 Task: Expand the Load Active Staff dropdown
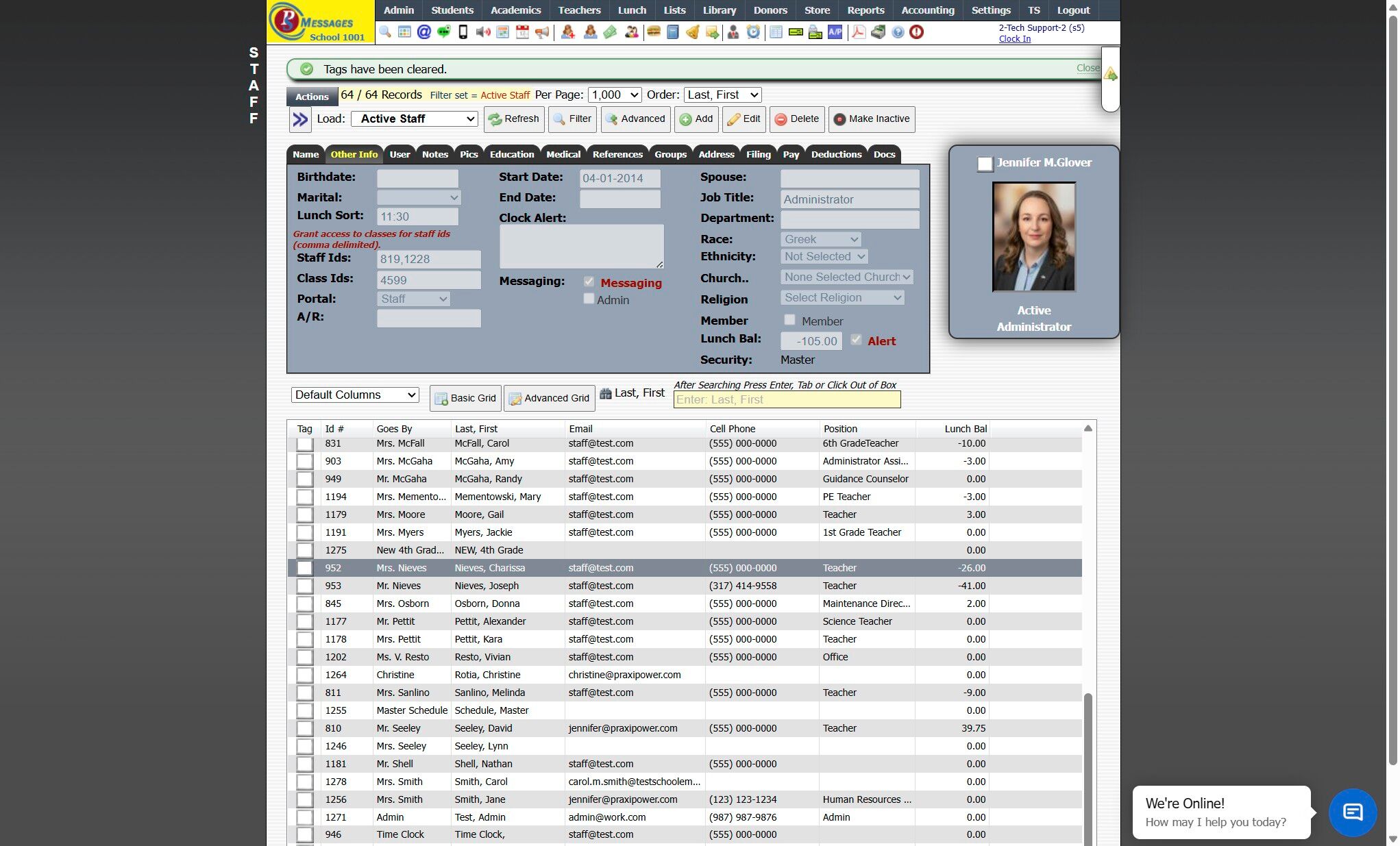point(415,119)
